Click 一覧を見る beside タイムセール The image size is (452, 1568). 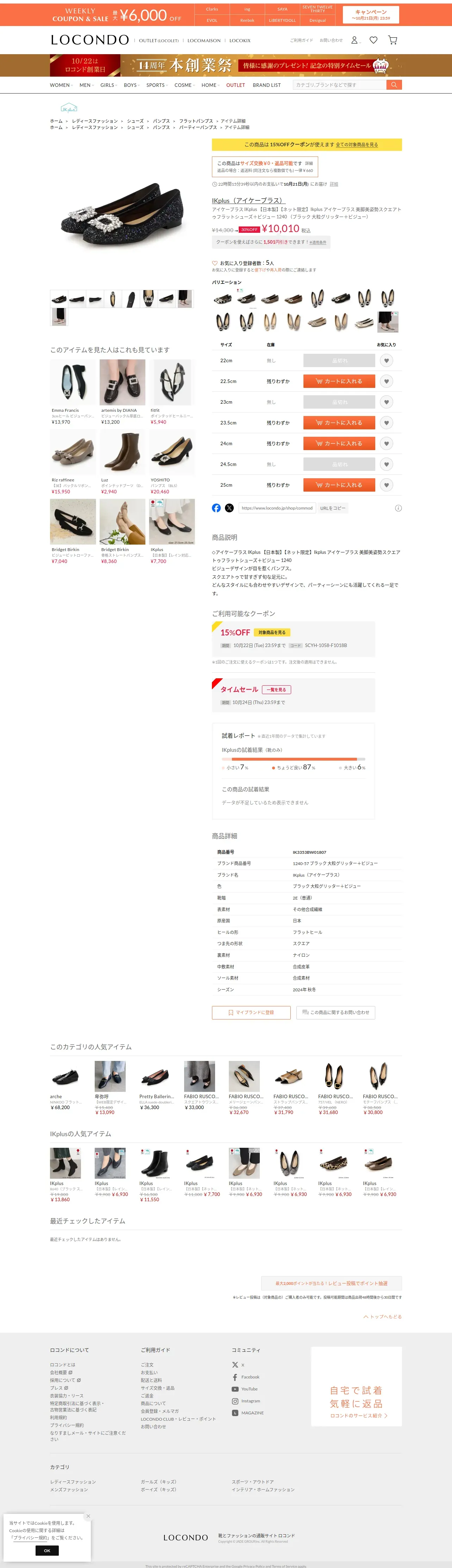tap(277, 690)
